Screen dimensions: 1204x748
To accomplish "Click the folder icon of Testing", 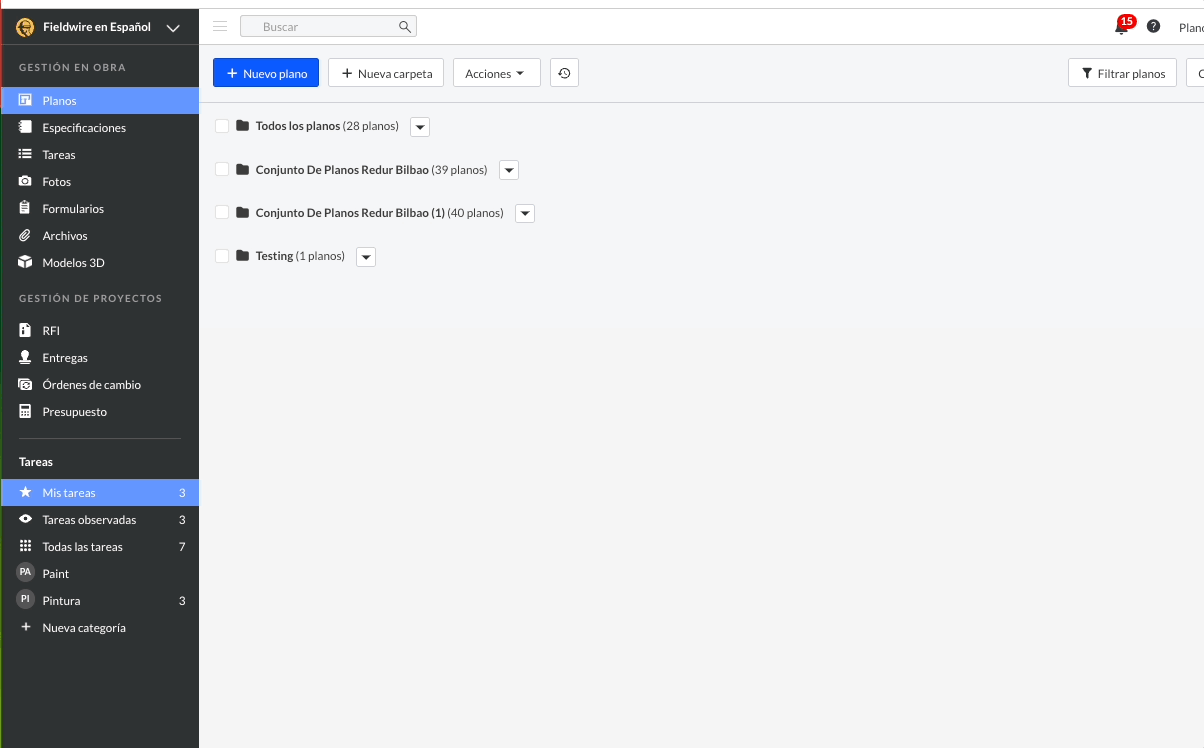I will [x=242, y=256].
